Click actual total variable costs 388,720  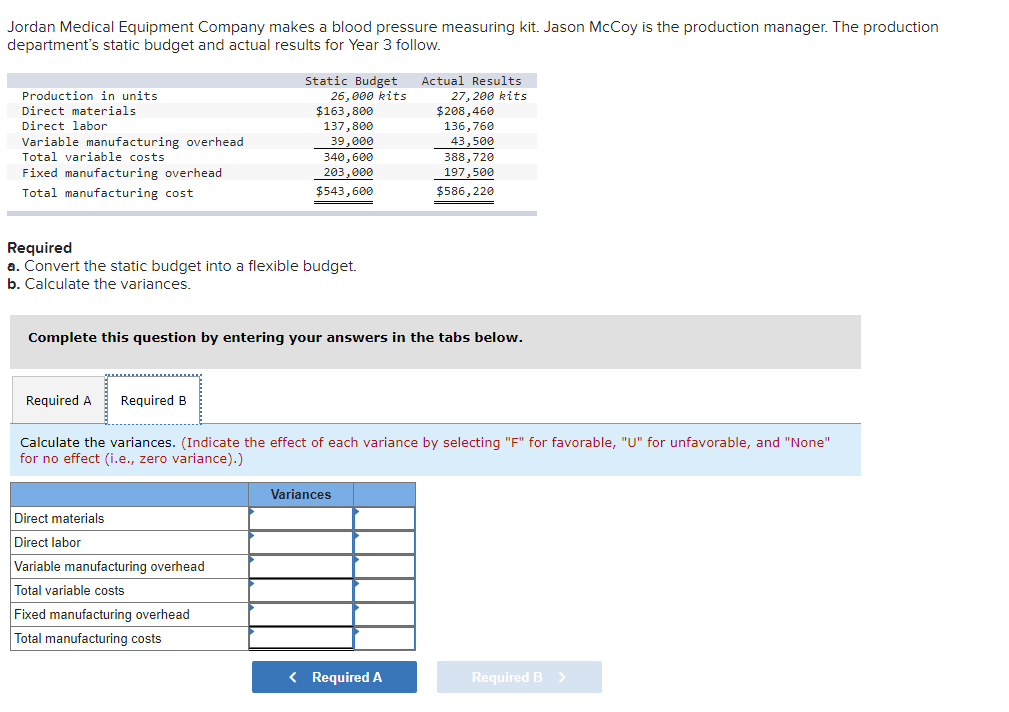click(x=468, y=157)
